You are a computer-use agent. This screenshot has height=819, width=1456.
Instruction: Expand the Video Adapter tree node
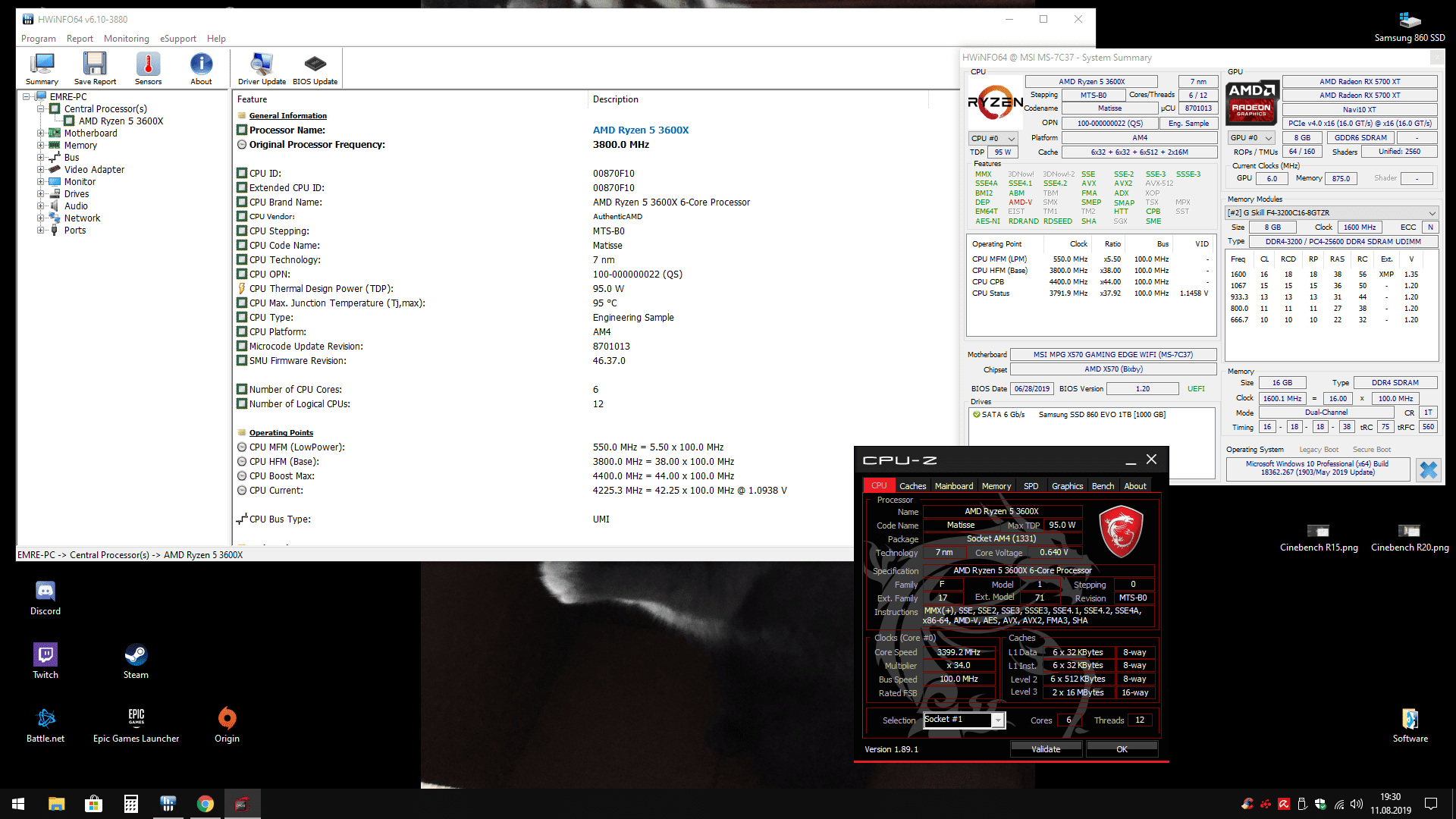tap(41, 170)
